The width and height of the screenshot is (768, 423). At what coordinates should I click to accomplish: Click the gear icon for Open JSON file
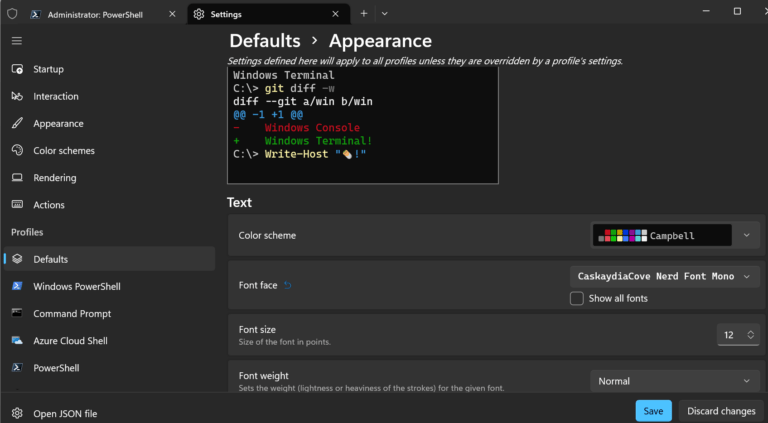click(x=17, y=413)
